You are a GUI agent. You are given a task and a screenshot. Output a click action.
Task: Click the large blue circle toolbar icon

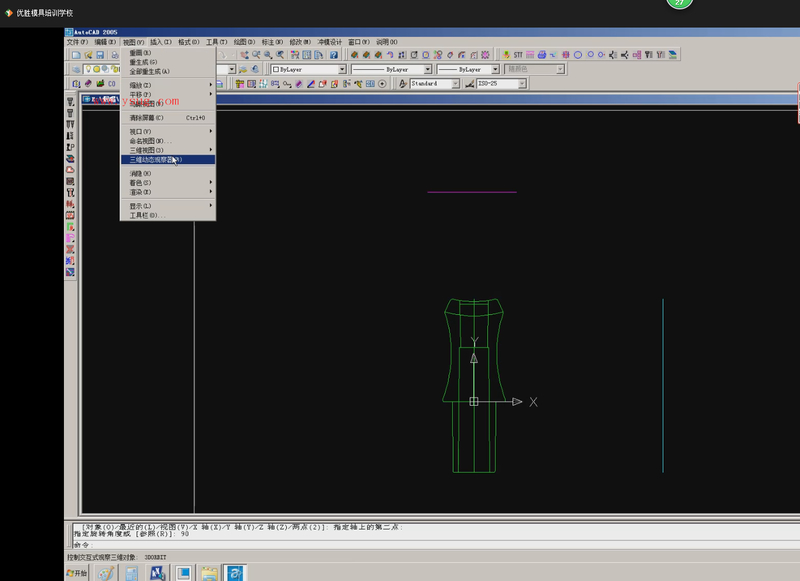click(x=578, y=55)
